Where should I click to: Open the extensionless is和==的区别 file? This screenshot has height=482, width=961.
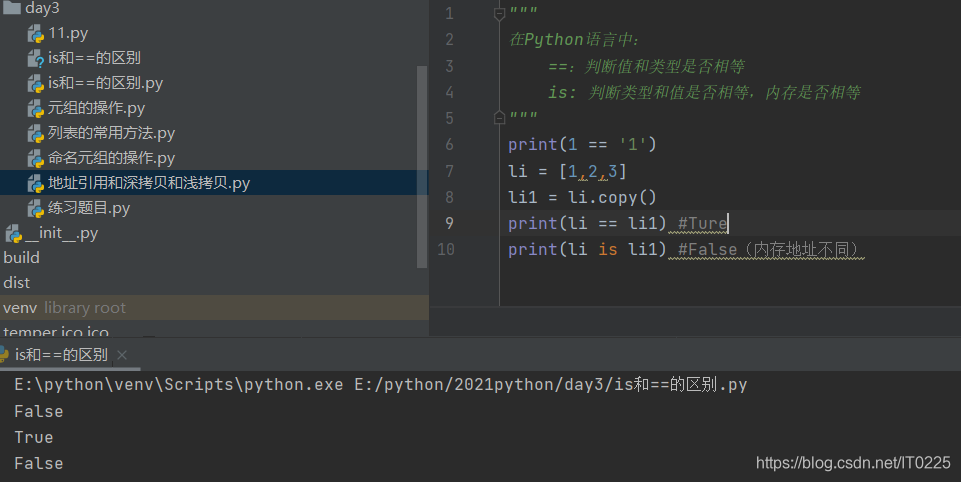point(94,58)
